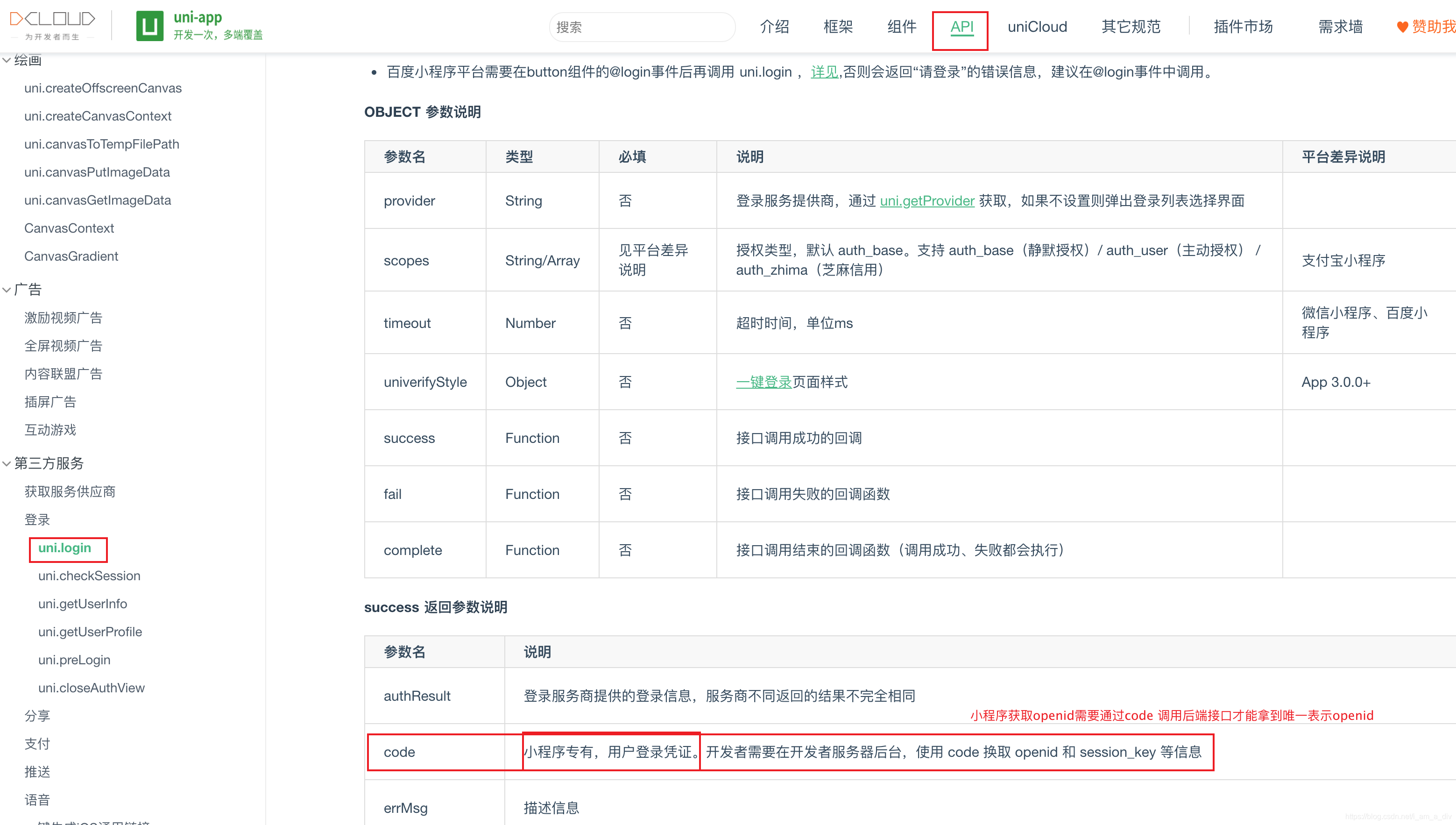The width and height of the screenshot is (1456, 825).
Task: Focus the 搜索 search box
Action: point(642,27)
